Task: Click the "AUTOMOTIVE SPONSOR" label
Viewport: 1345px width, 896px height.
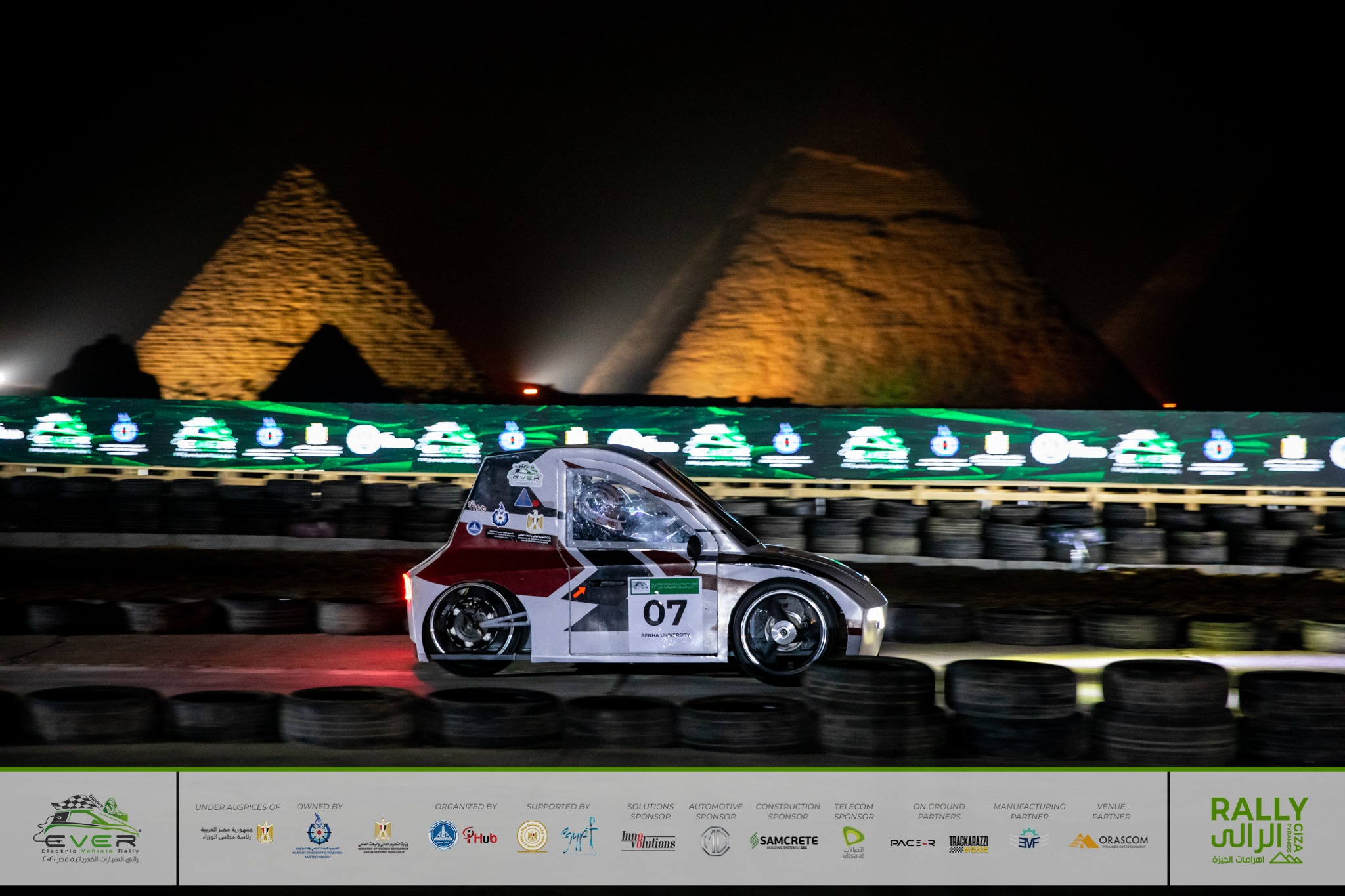Action: pos(715,811)
